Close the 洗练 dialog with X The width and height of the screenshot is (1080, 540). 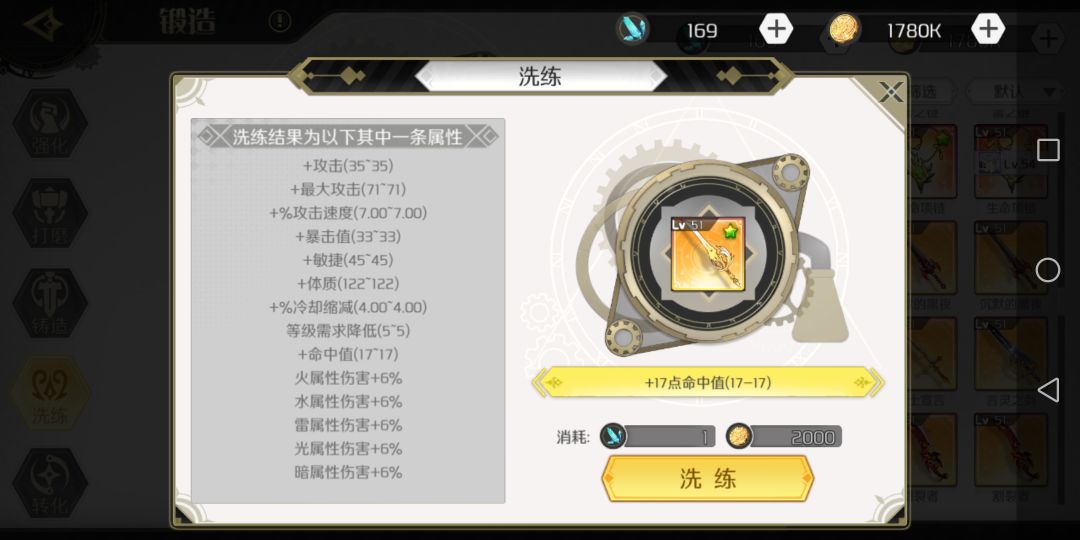point(891,92)
